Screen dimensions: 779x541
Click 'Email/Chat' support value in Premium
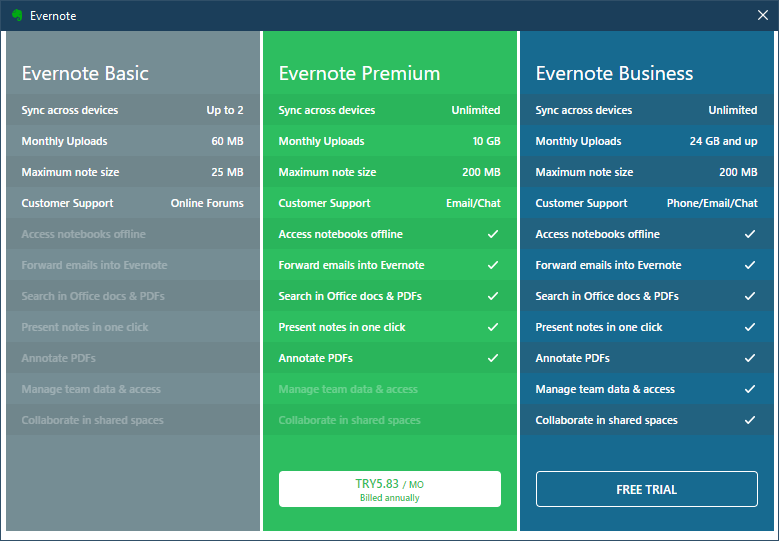[x=473, y=203]
